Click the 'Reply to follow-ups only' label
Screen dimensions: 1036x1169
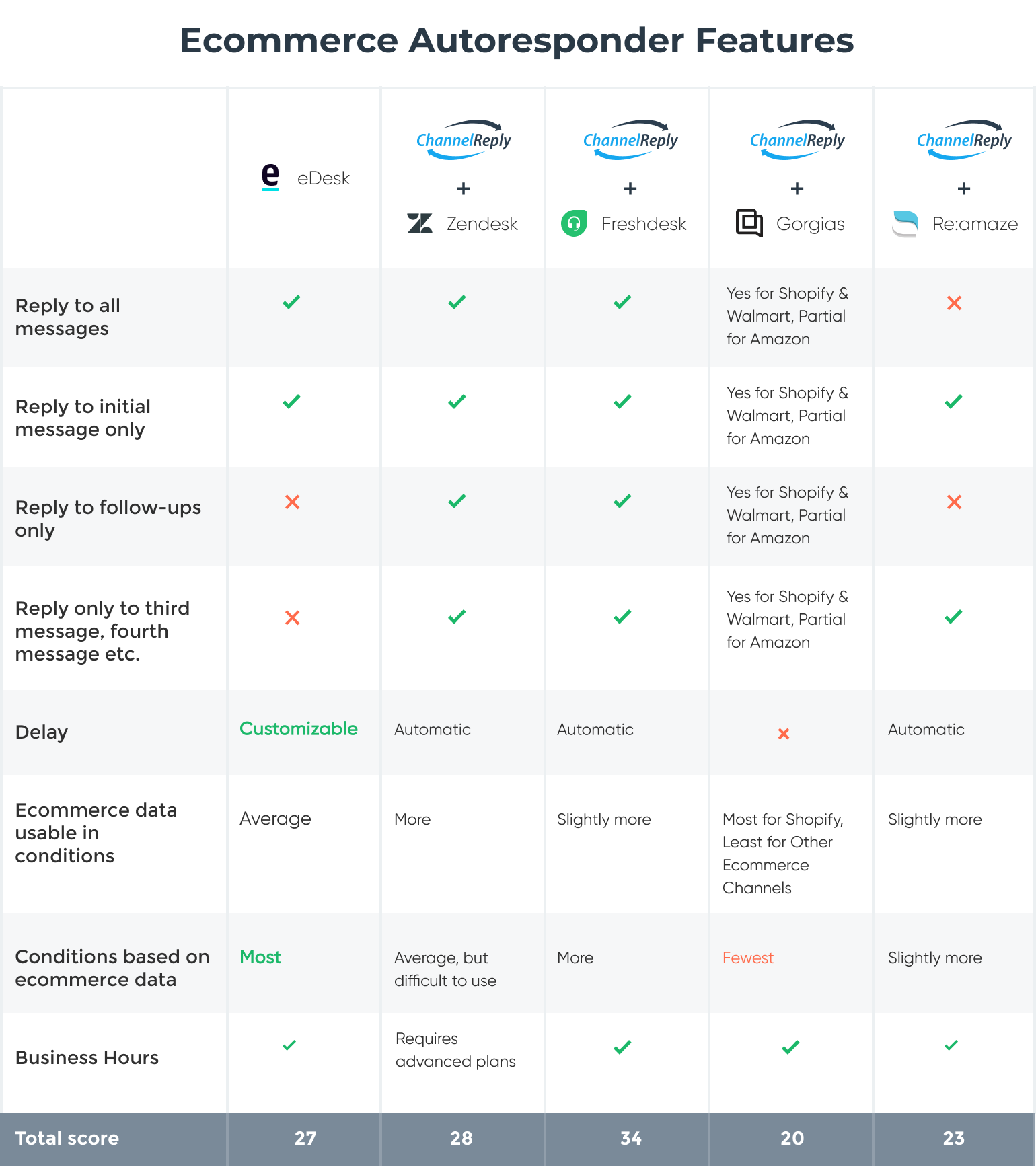(x=108, y=519)
